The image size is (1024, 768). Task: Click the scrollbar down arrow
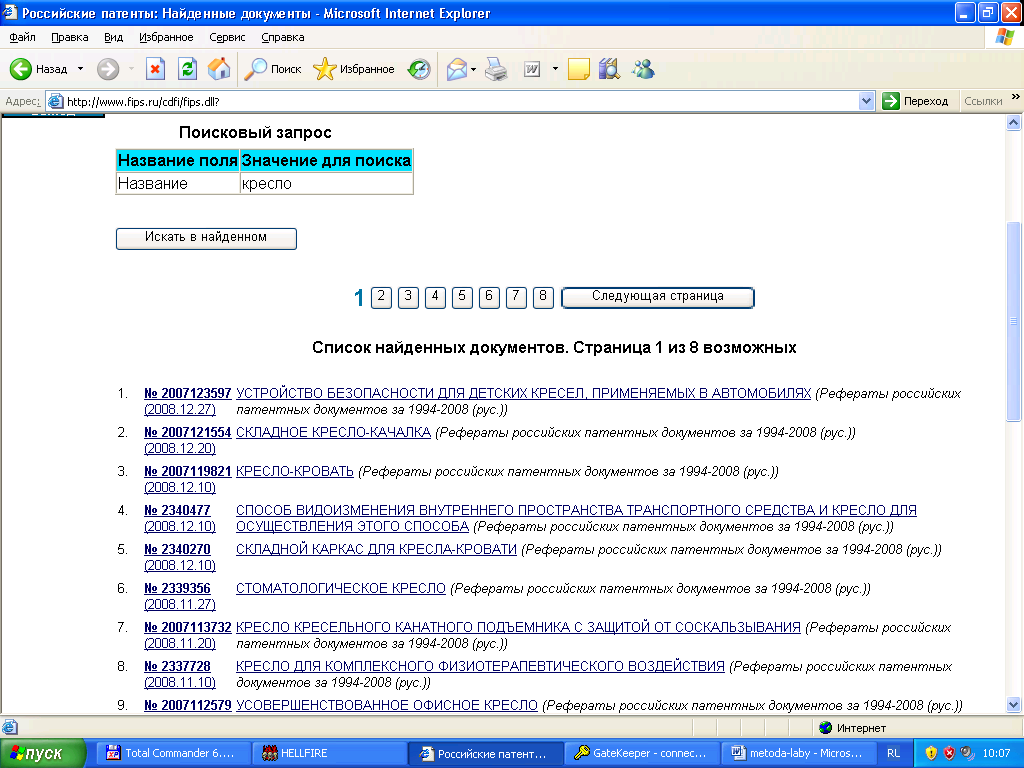click(x=1014, y=705)
